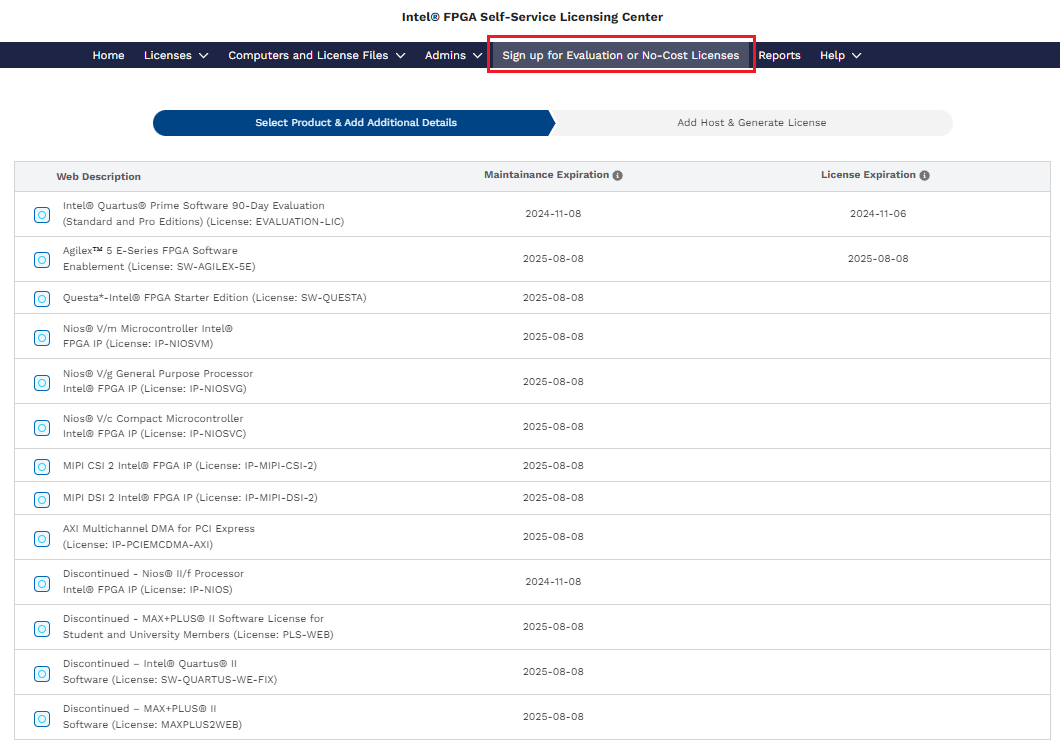This screenshot has width=1060, height=752.
Task: Click the Discontinued Intel Quartus II Software description
Action: click(170, 672)
